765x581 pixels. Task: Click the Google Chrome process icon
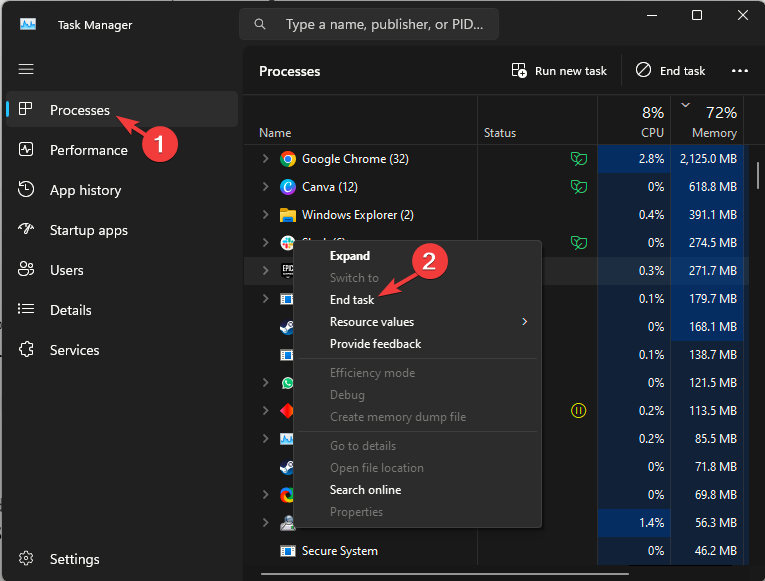pyautogui.click(x=288, y=159)
